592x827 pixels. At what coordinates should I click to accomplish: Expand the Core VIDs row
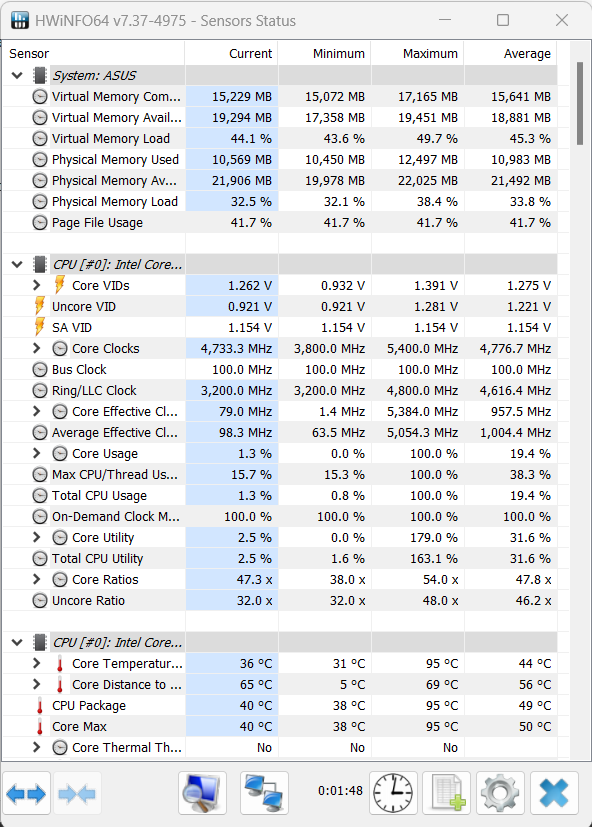pyautogui.click(x=36, y=285)
